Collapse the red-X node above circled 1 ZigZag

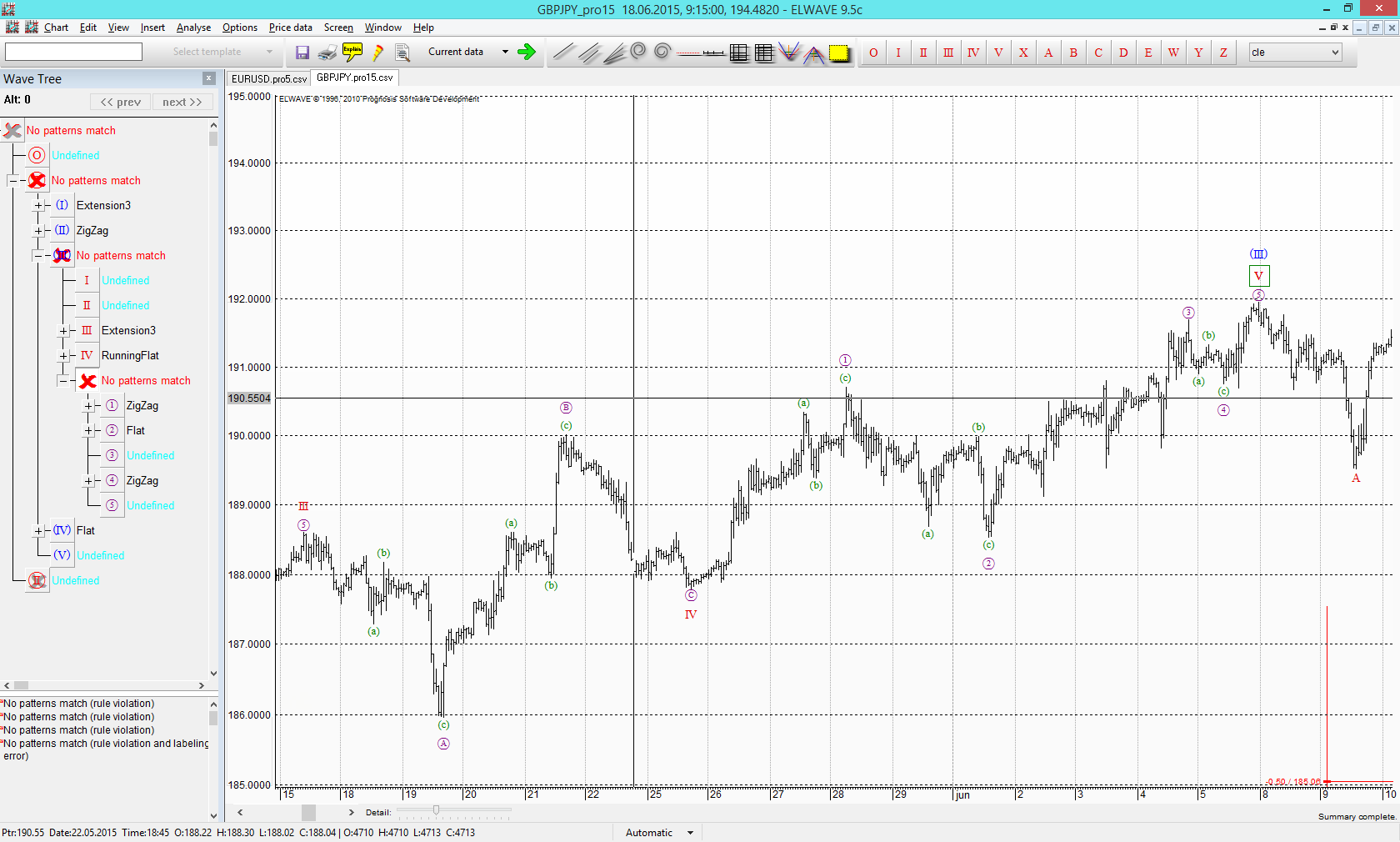pos(62,380)
